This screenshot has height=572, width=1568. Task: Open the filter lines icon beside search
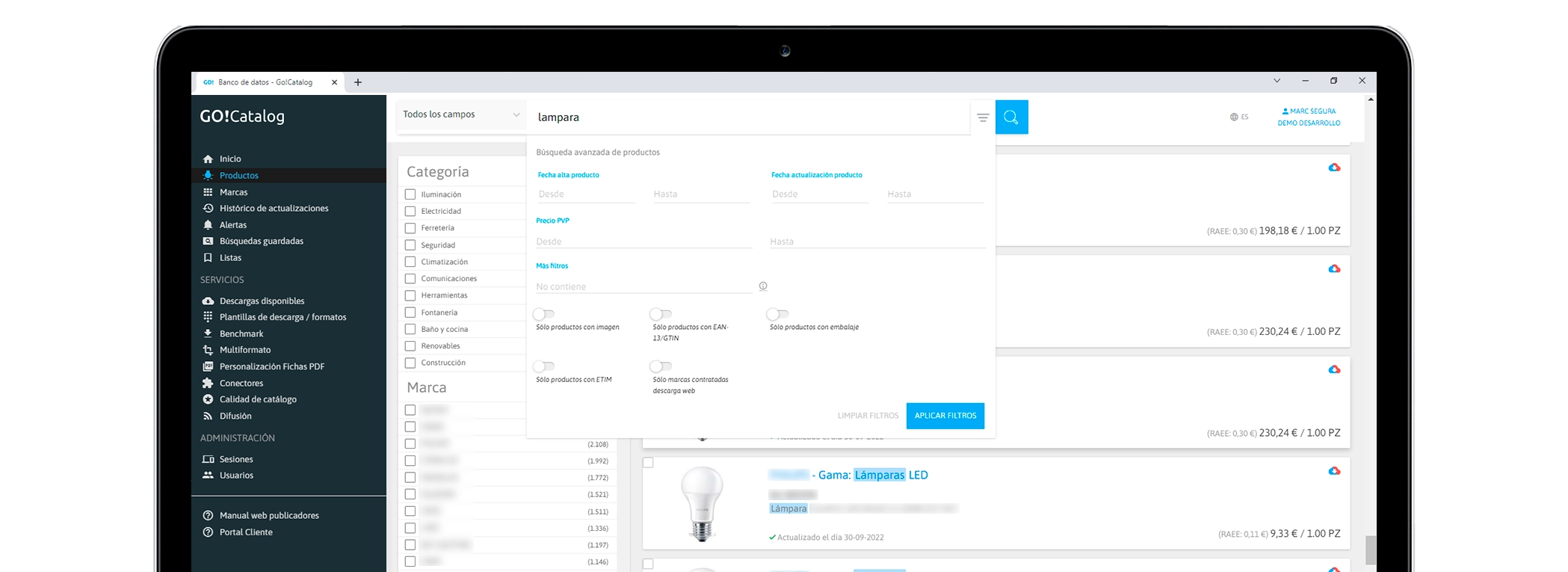983,117
